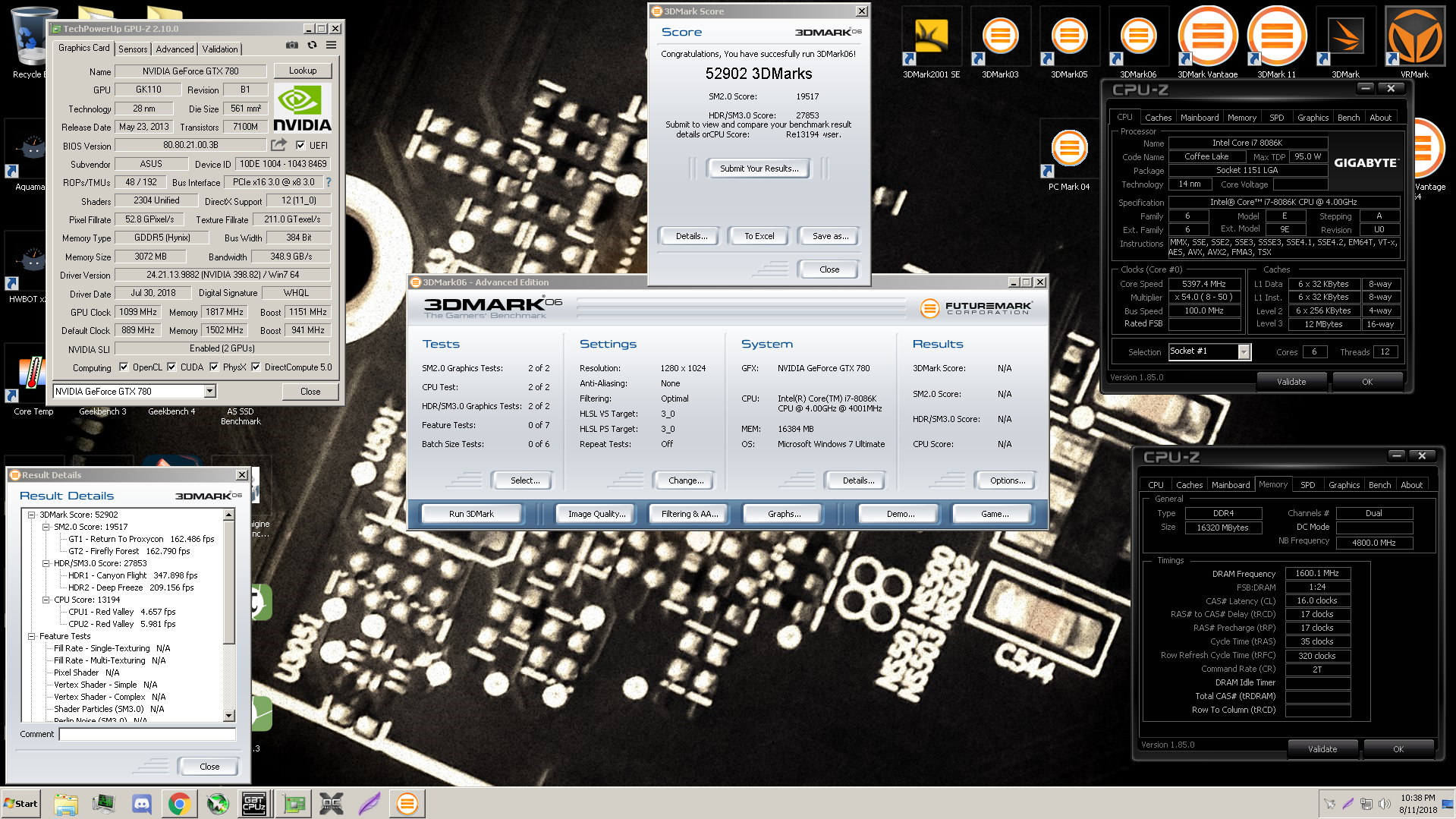Toggle the DirectCompute 5.0 checkbox
The height and width of the screenshot is (819, 1456).
tap(256, 367)
